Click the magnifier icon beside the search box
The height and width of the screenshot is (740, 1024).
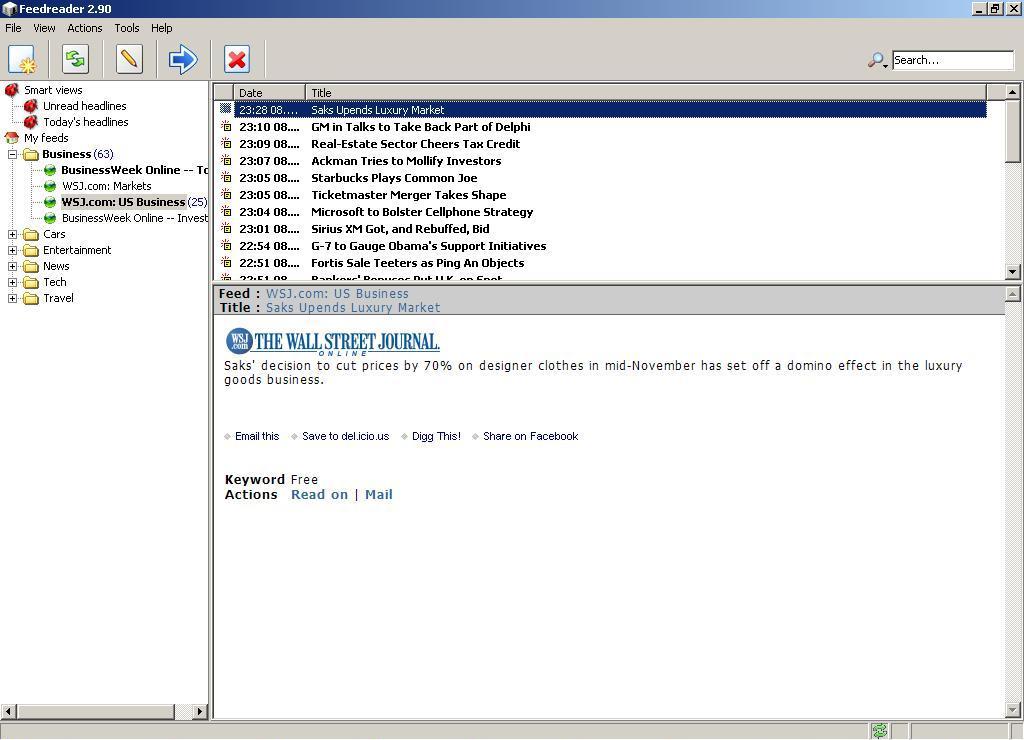click(875, 60)
